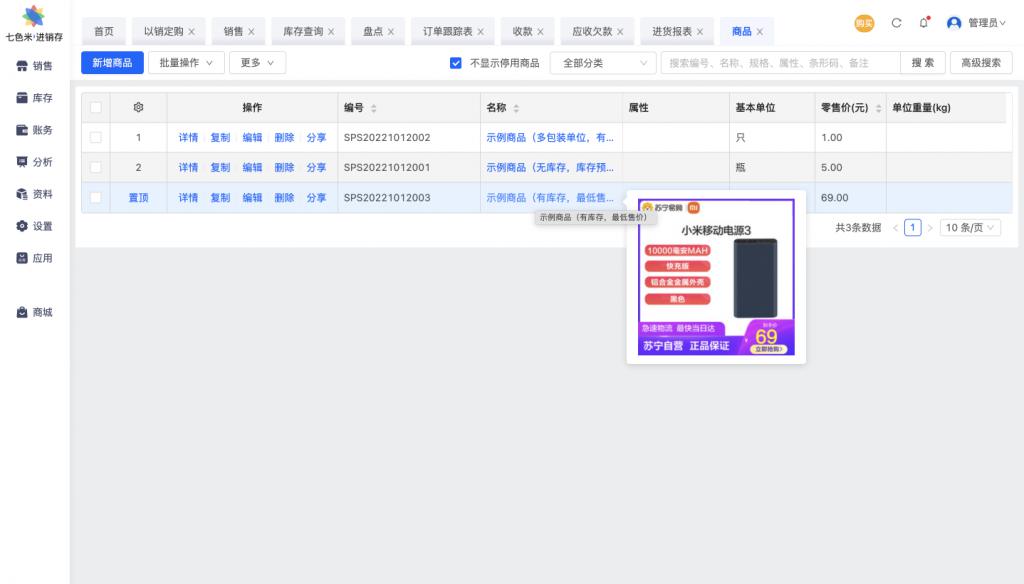Viewport: 1024px width, 584px height.
Task: Open the 账务 sidebar module
Action: [34, 130]
